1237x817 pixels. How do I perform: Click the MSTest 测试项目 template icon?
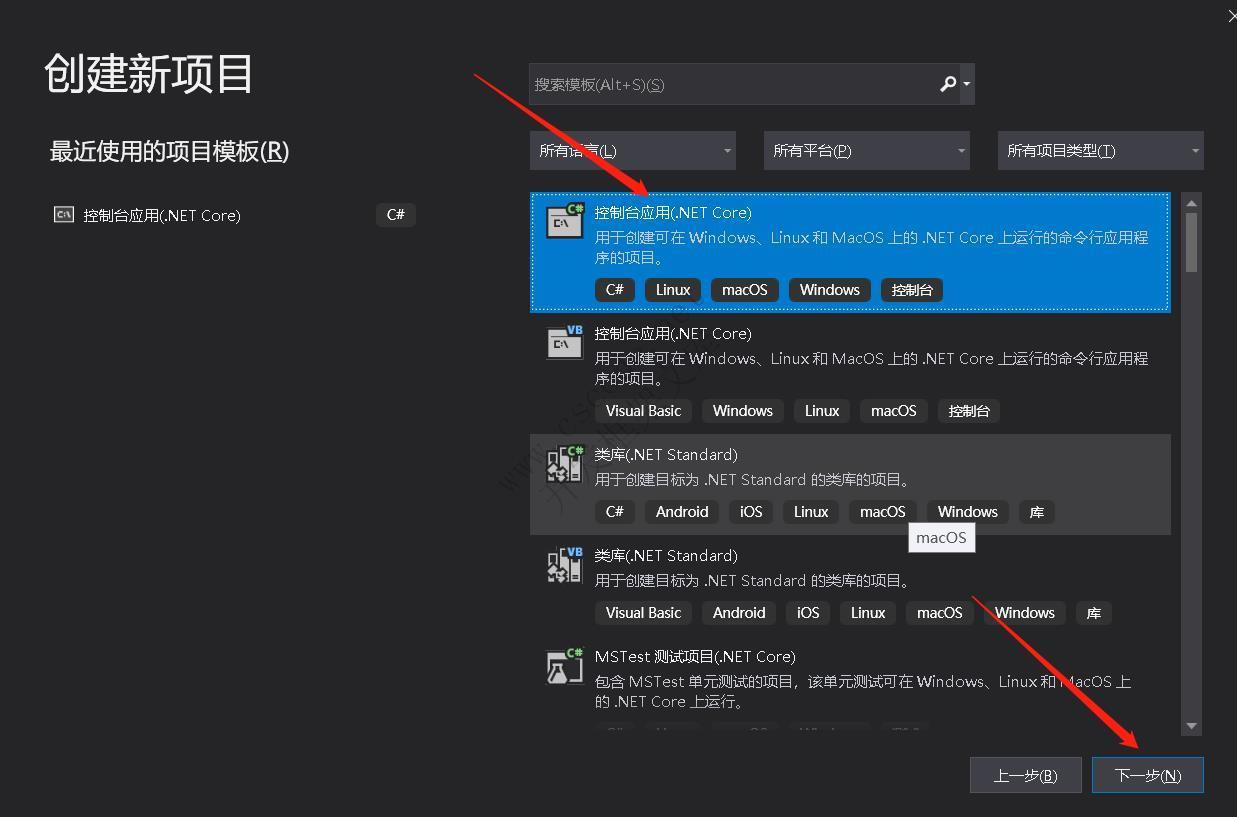point(564,666)
